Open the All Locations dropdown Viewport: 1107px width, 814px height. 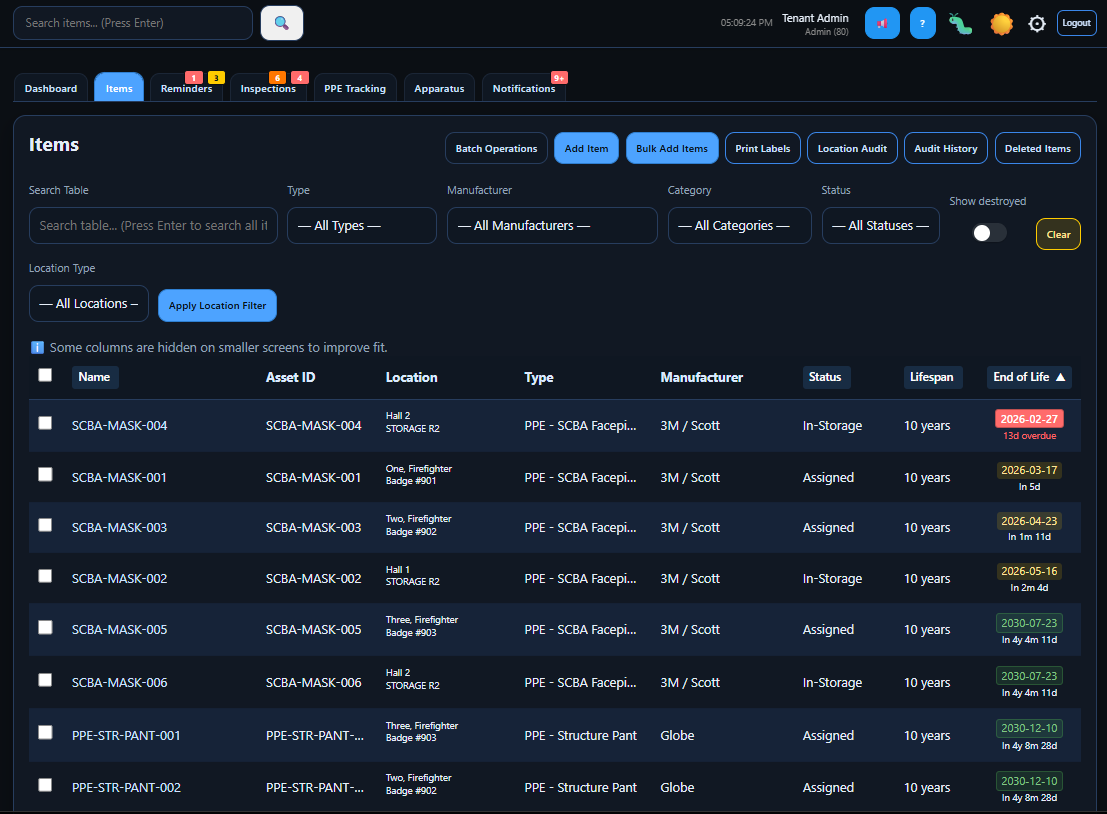click(88, 303)
